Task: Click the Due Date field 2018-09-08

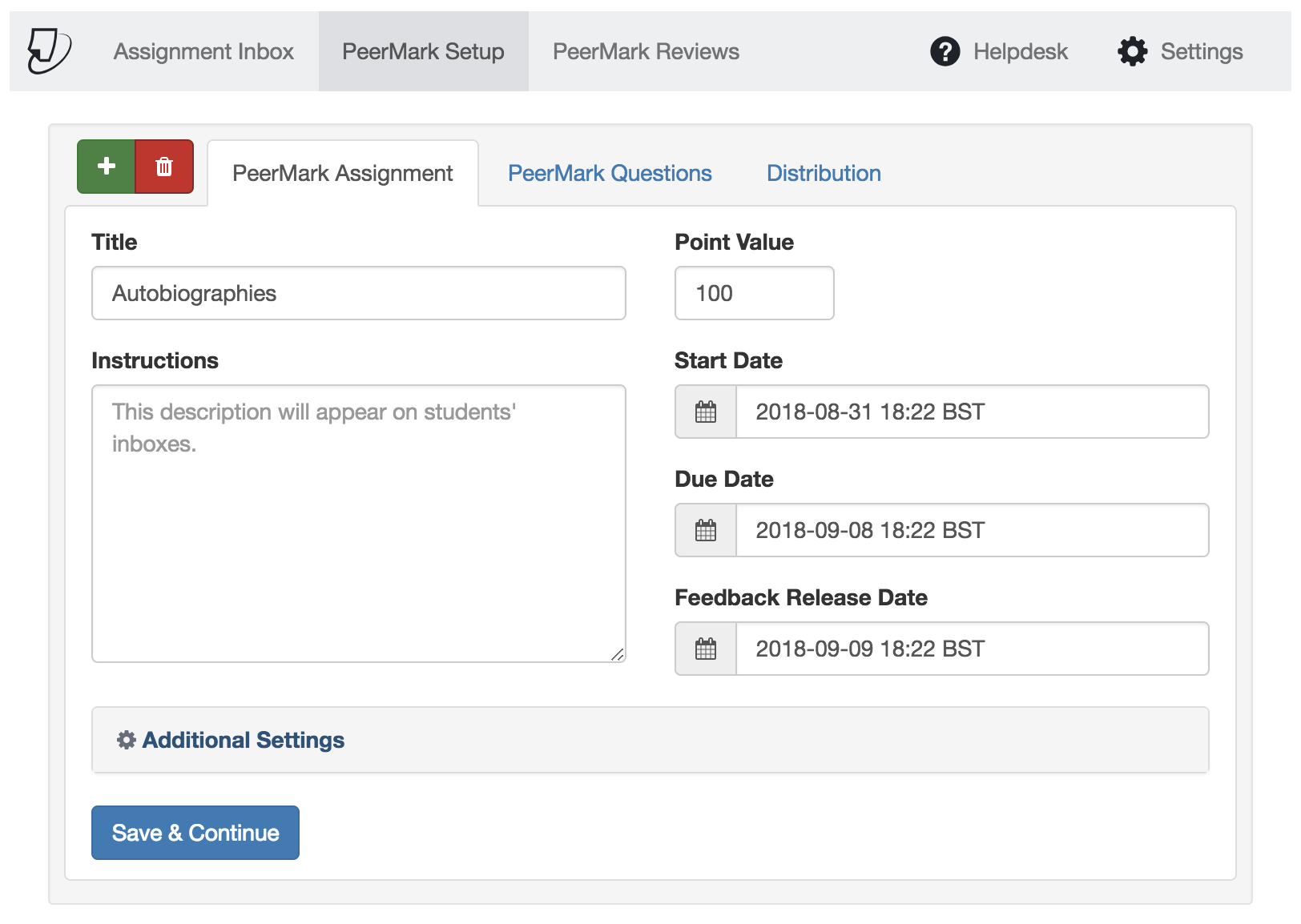Action: (x=973, y=530)
